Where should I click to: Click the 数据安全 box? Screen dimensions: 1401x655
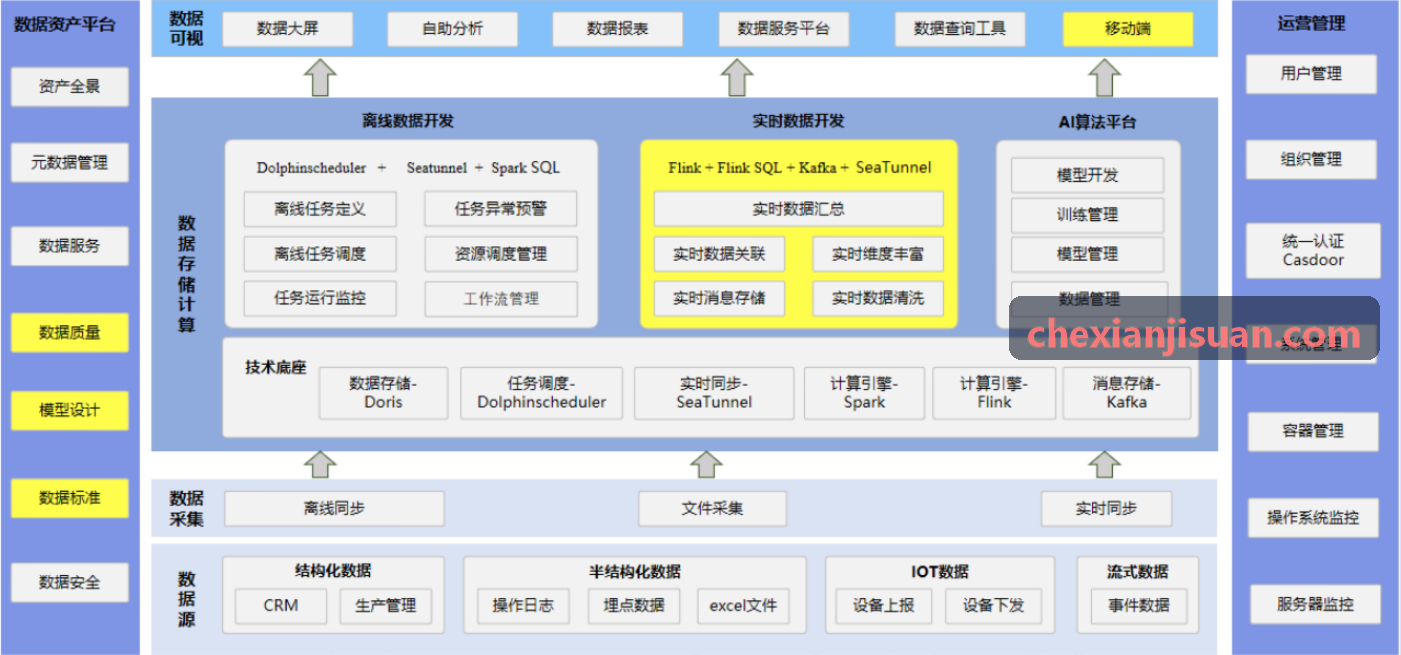70,582
